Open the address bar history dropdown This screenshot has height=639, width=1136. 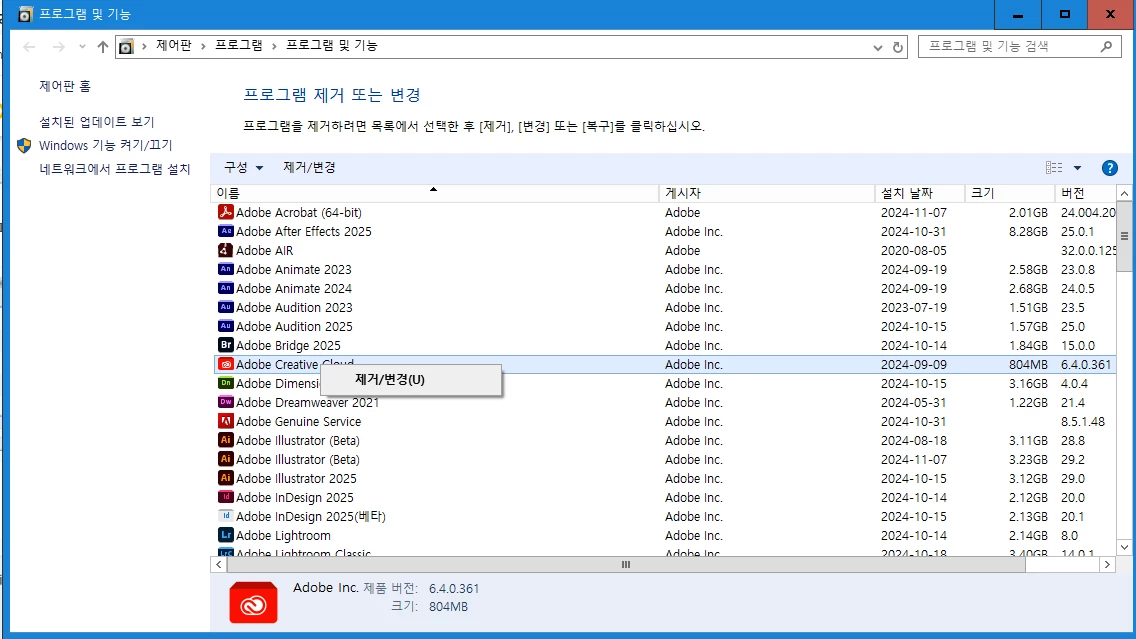(x=877, y=47)
